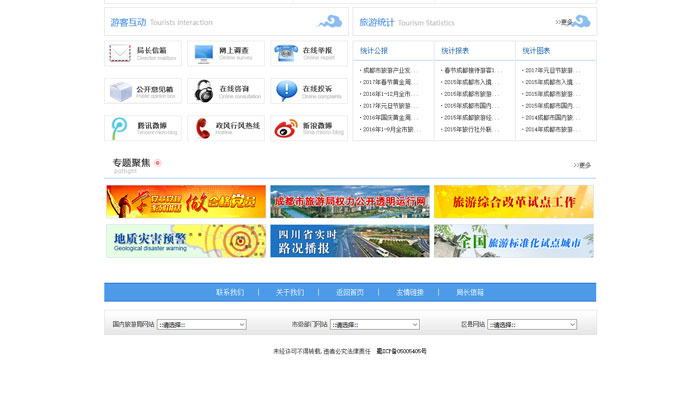This screenshot has width=700, height=395.
Task: Open the 旅游综合改革试点工作 yellow banner
Action: [x=514, y=202]
